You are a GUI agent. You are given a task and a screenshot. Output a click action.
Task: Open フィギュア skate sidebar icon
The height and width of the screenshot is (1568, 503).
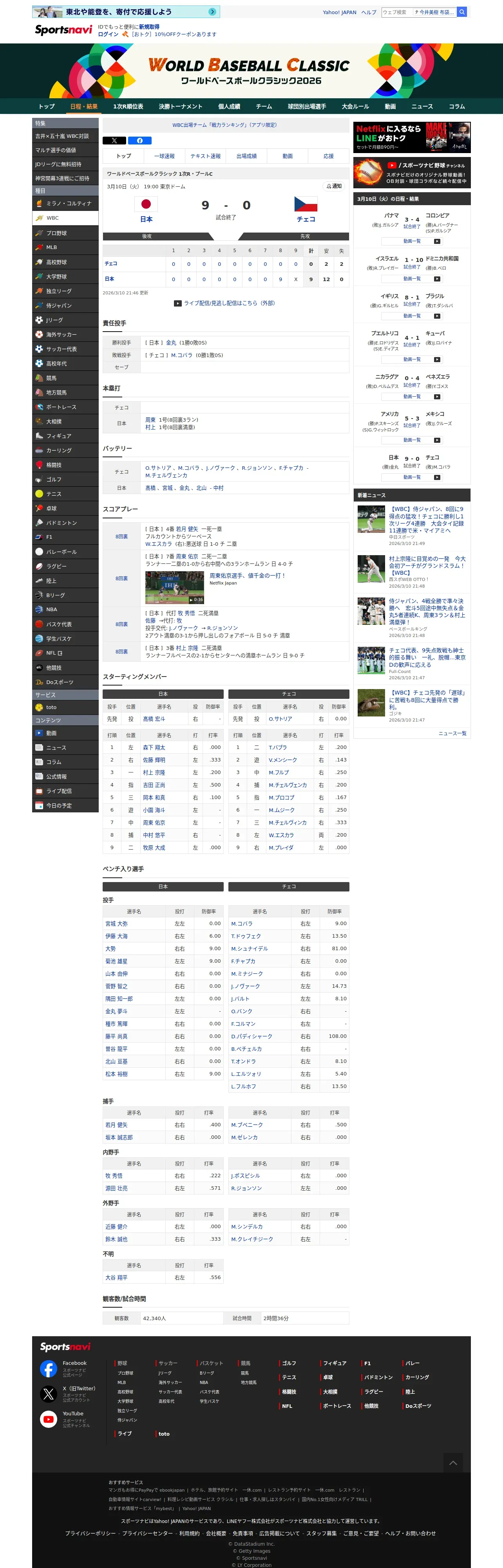[40, 436]
